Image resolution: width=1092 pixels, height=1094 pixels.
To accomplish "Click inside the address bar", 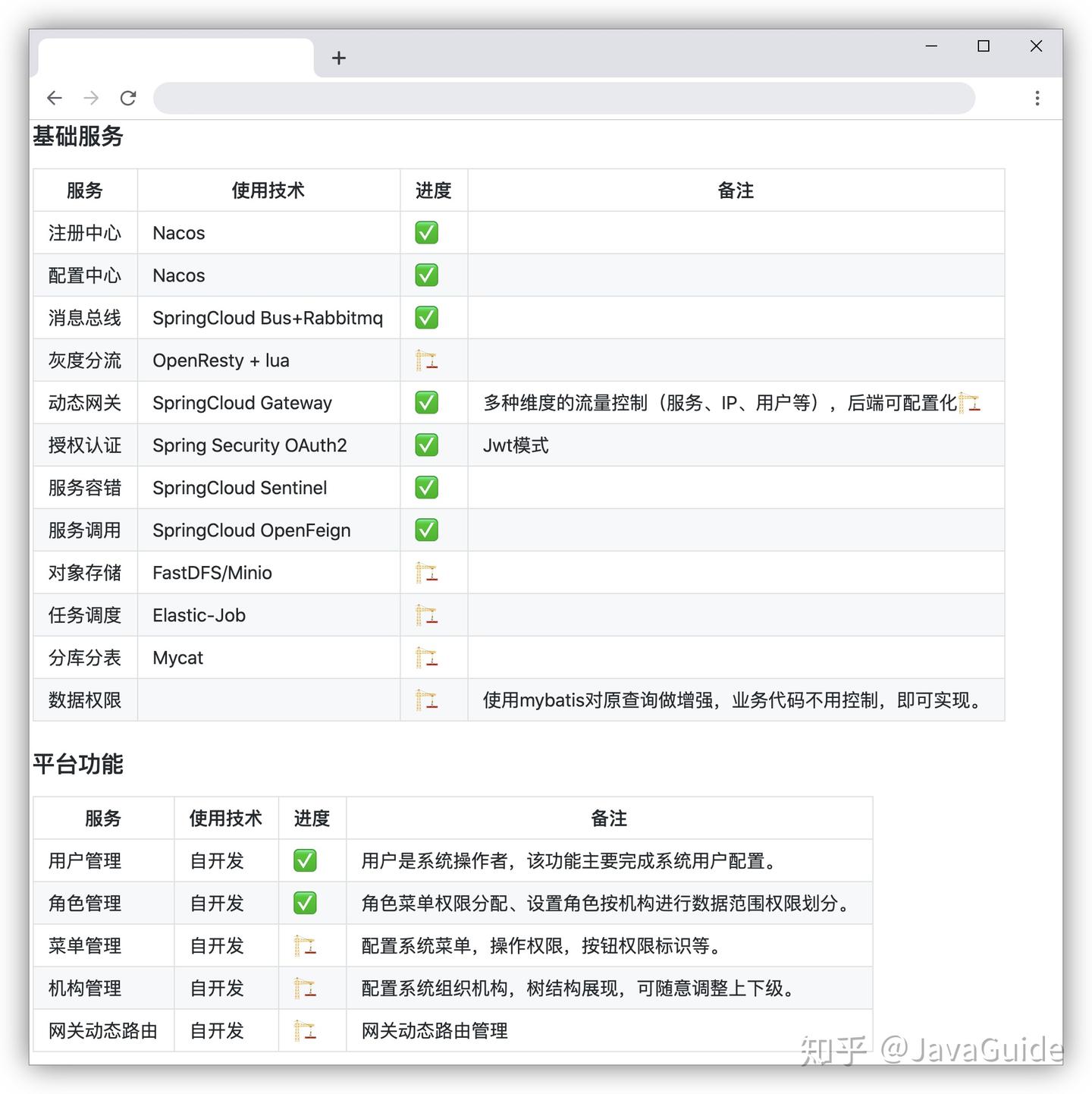I will pos(564,98).
